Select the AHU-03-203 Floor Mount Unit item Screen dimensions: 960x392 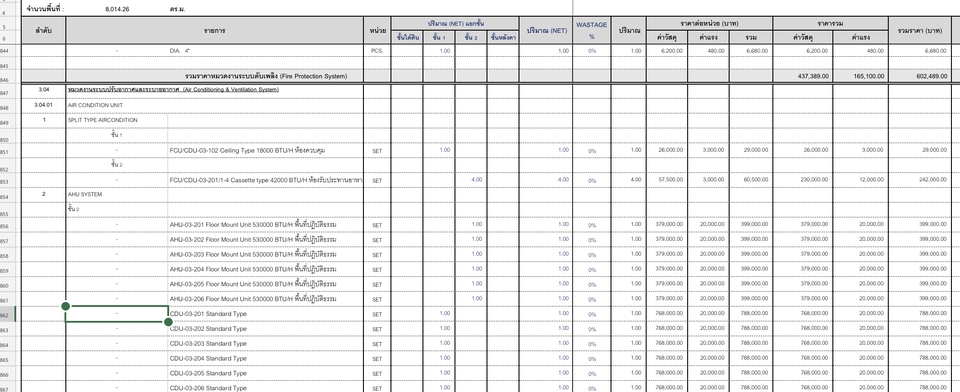tap(253, 254)
